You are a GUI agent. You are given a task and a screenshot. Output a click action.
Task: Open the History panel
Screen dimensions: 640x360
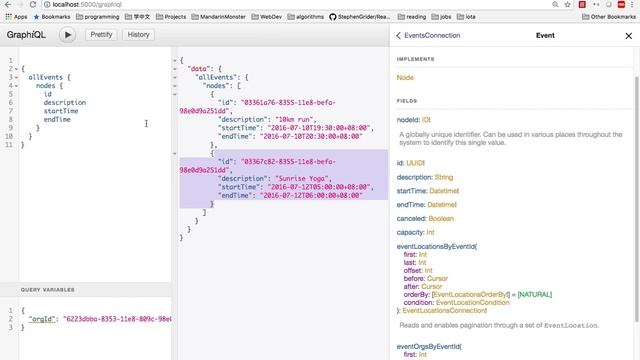coord(138,35)
